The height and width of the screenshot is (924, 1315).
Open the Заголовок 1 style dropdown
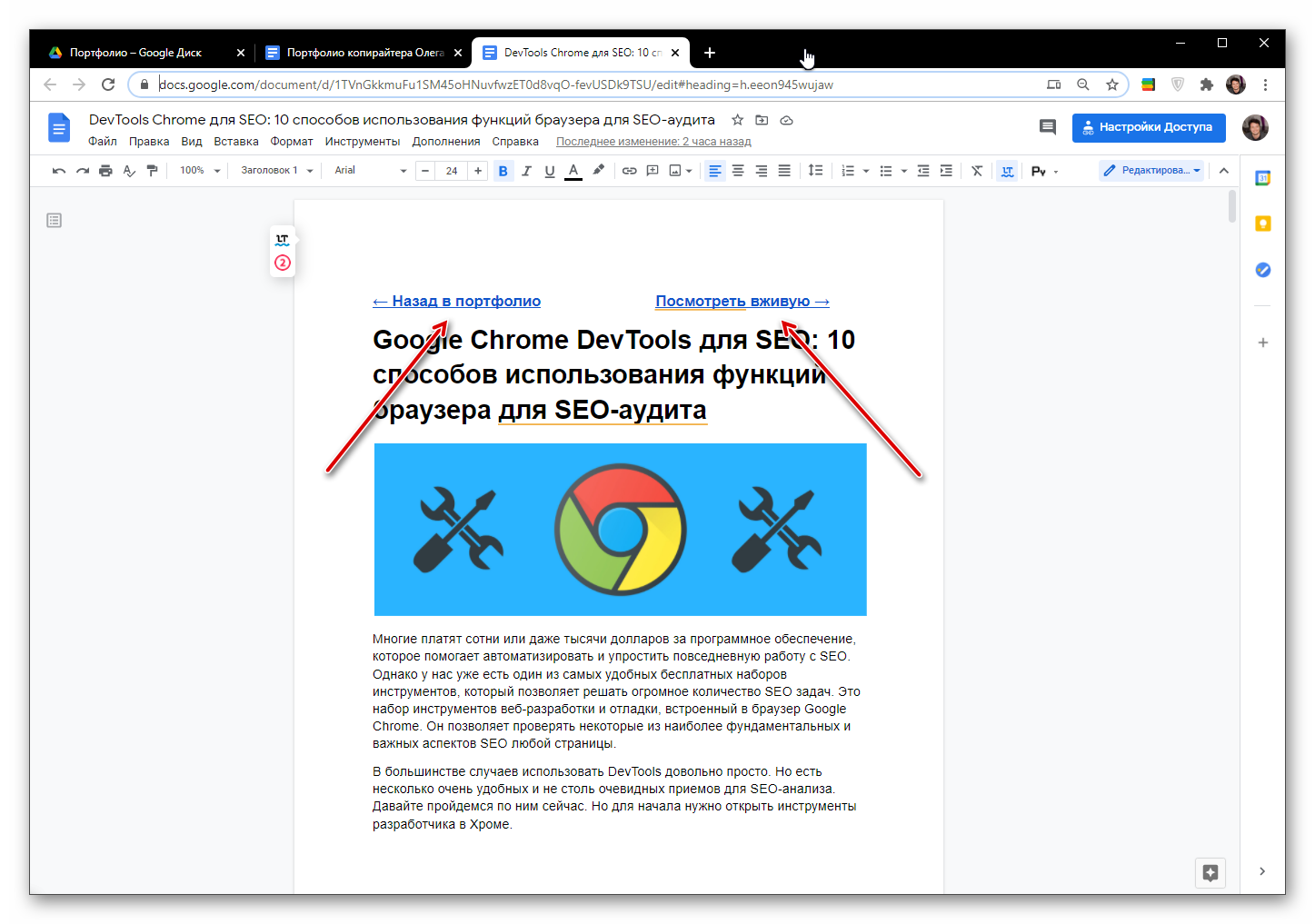(x=276, y=171)
